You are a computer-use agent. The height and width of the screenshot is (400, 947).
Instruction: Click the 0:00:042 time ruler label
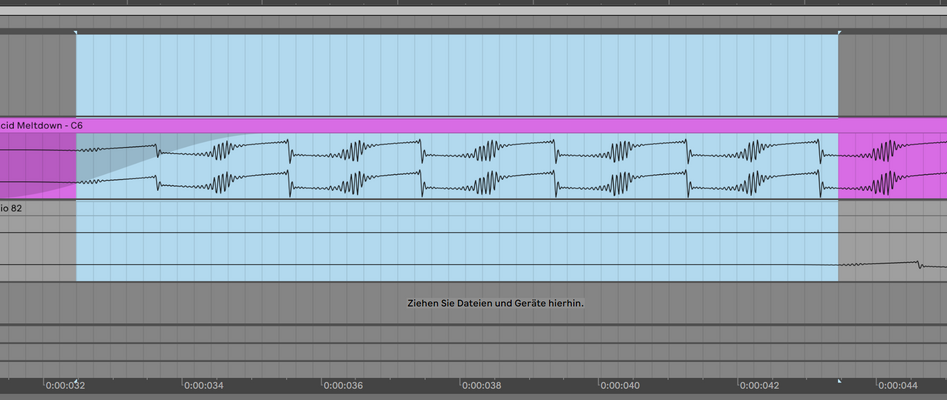[759, 385]
